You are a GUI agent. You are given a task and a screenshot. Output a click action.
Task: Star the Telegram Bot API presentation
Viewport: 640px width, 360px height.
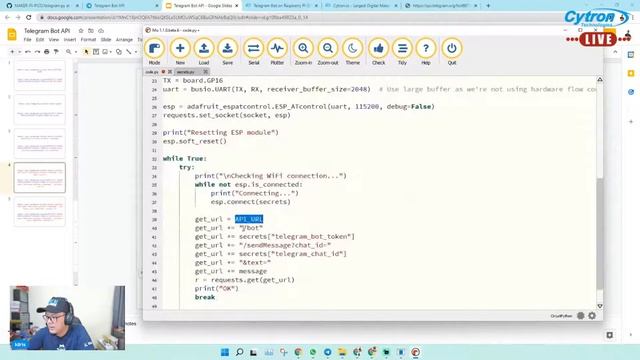click(x=81, y=31)
